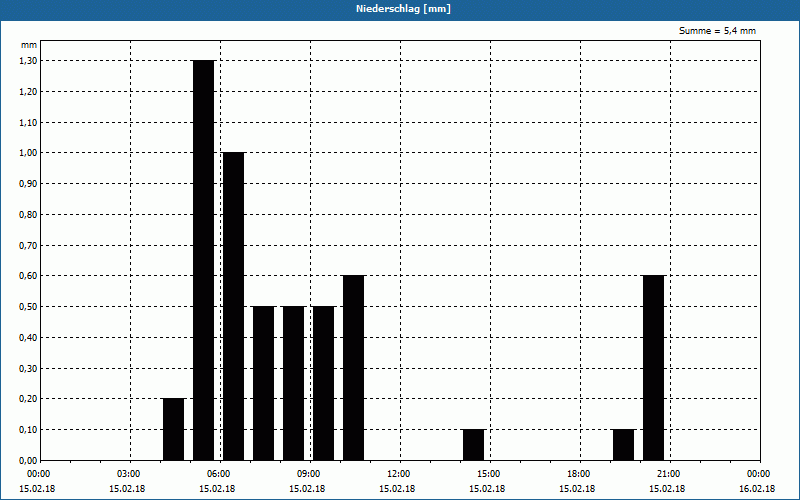
Task: Click the 09:00 time axis label
Action: click(308, 474)
